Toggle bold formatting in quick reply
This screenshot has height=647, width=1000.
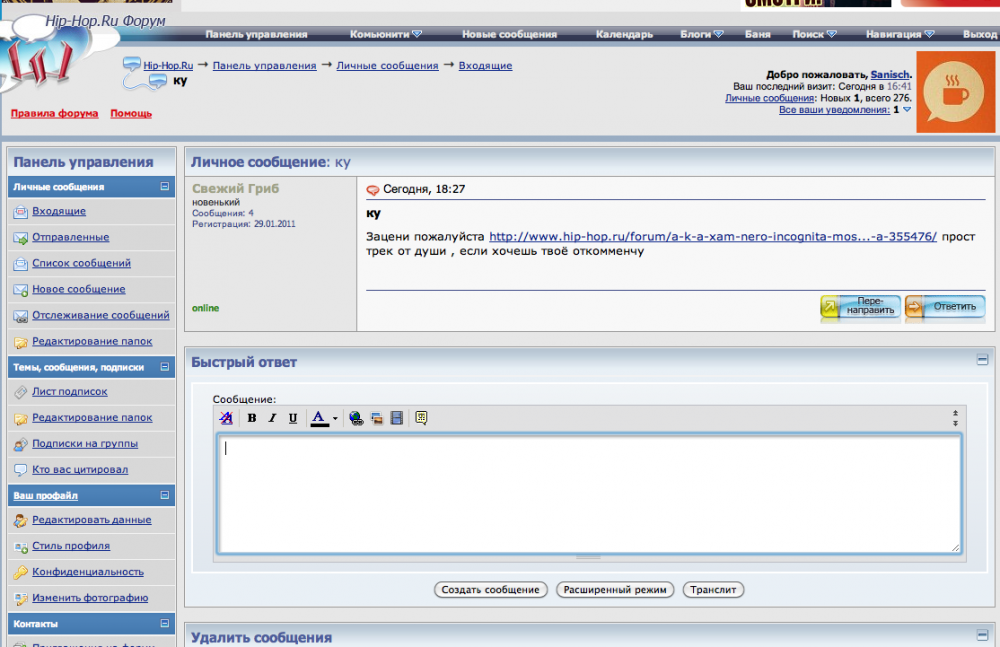point(252,418)
